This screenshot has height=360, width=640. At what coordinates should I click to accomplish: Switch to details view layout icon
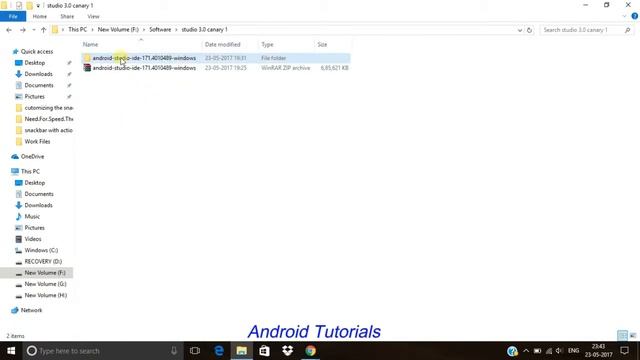tap(622, 336)
